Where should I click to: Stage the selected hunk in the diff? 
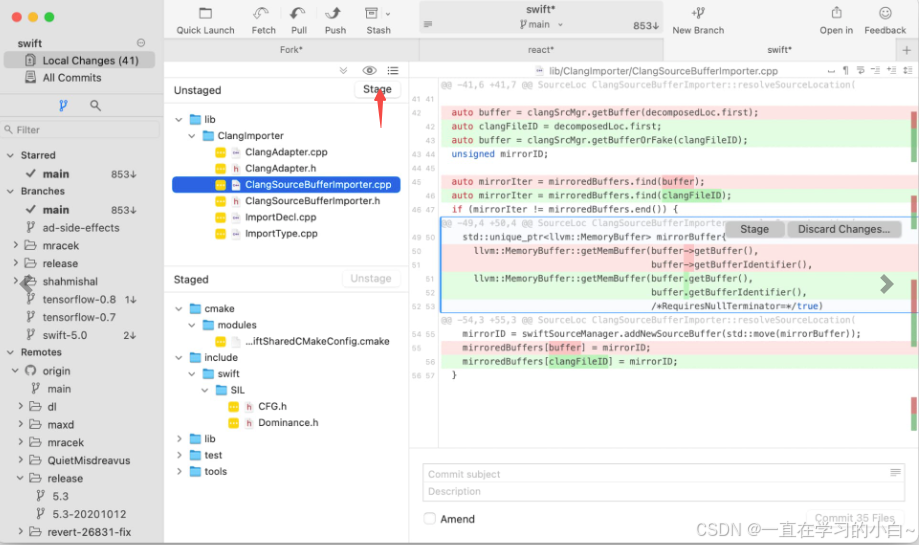coord(754,229)
